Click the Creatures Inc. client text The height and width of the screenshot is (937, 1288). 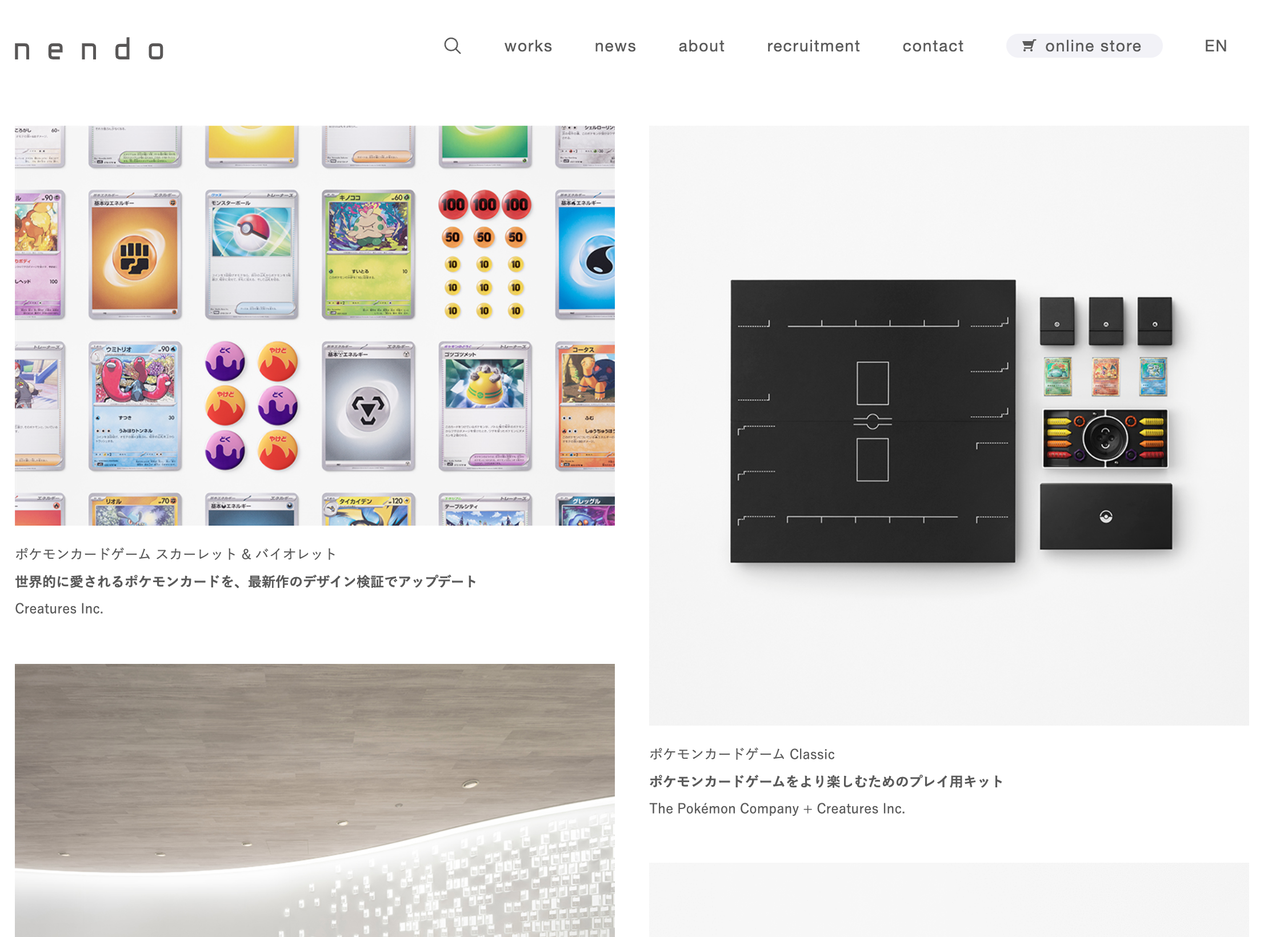(x=59, y=609)
